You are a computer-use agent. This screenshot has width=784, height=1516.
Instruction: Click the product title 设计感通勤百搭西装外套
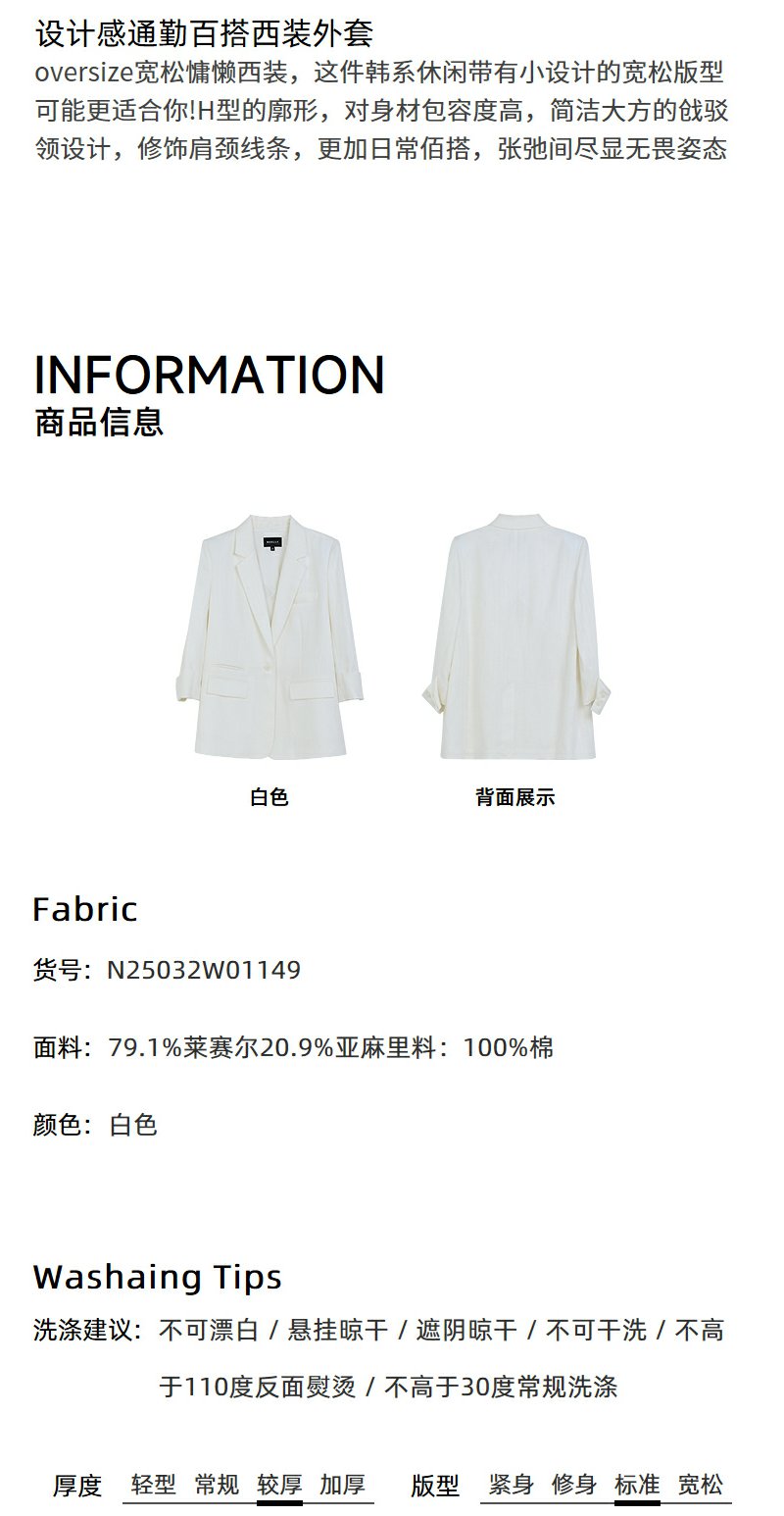[205, 33]
